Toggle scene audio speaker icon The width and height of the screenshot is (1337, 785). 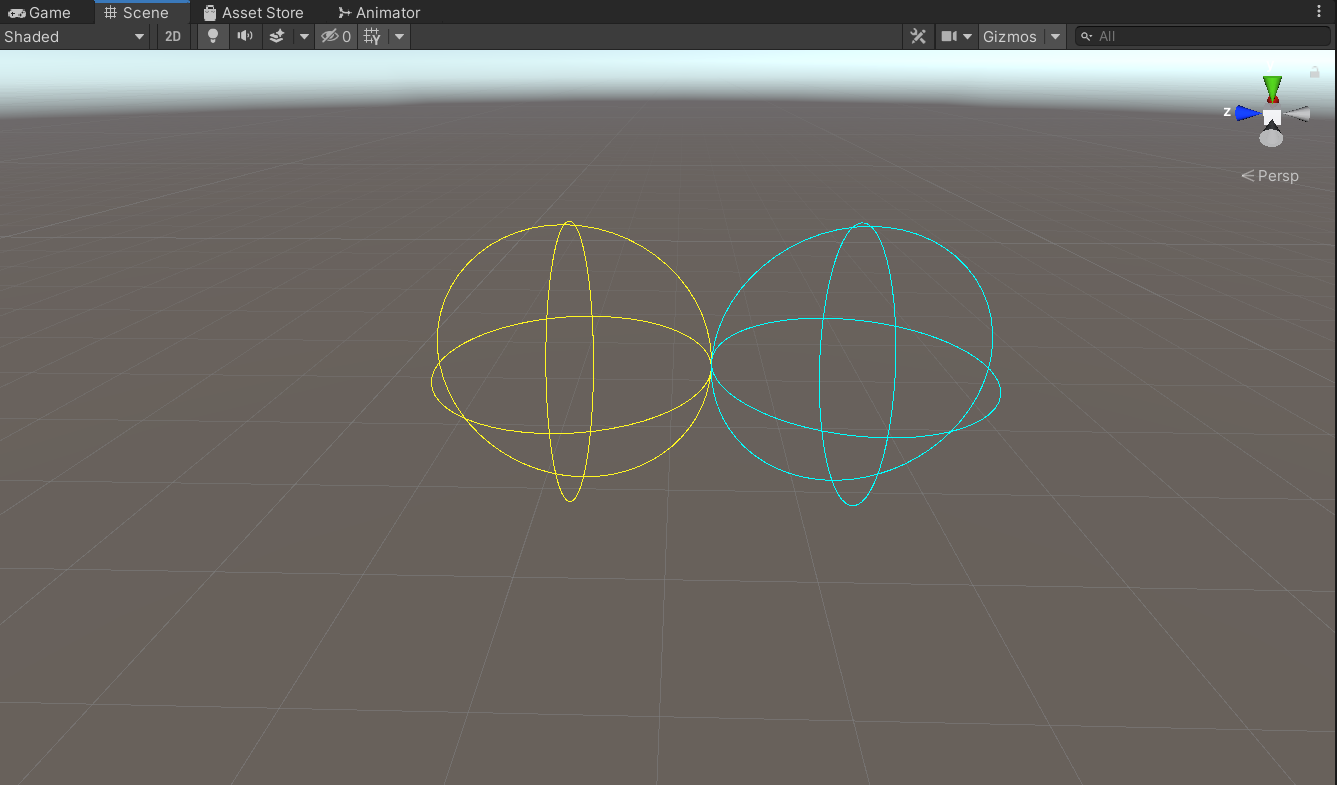tap(245, 37)
